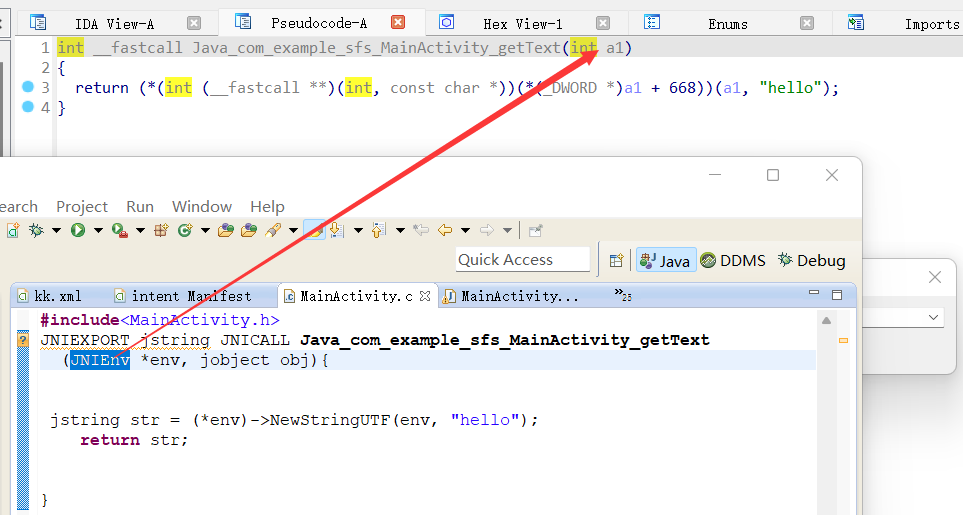Switch to the Debug perspective

(812, 261)
